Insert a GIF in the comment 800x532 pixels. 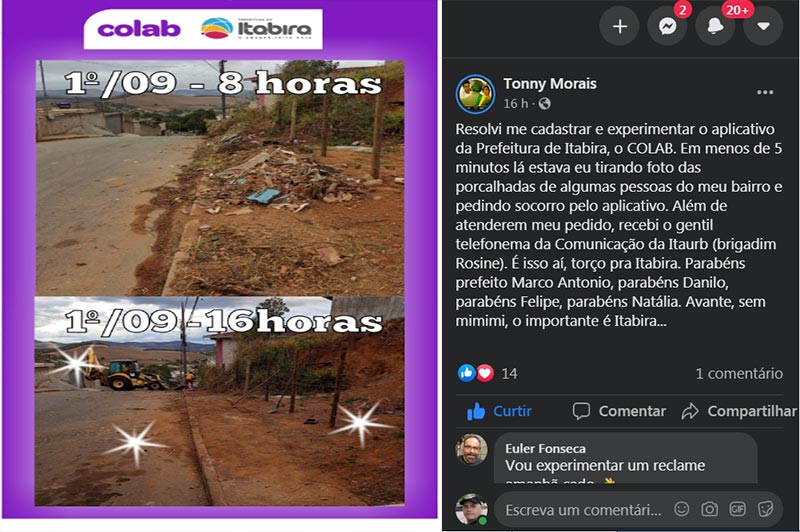coord(737,509)
